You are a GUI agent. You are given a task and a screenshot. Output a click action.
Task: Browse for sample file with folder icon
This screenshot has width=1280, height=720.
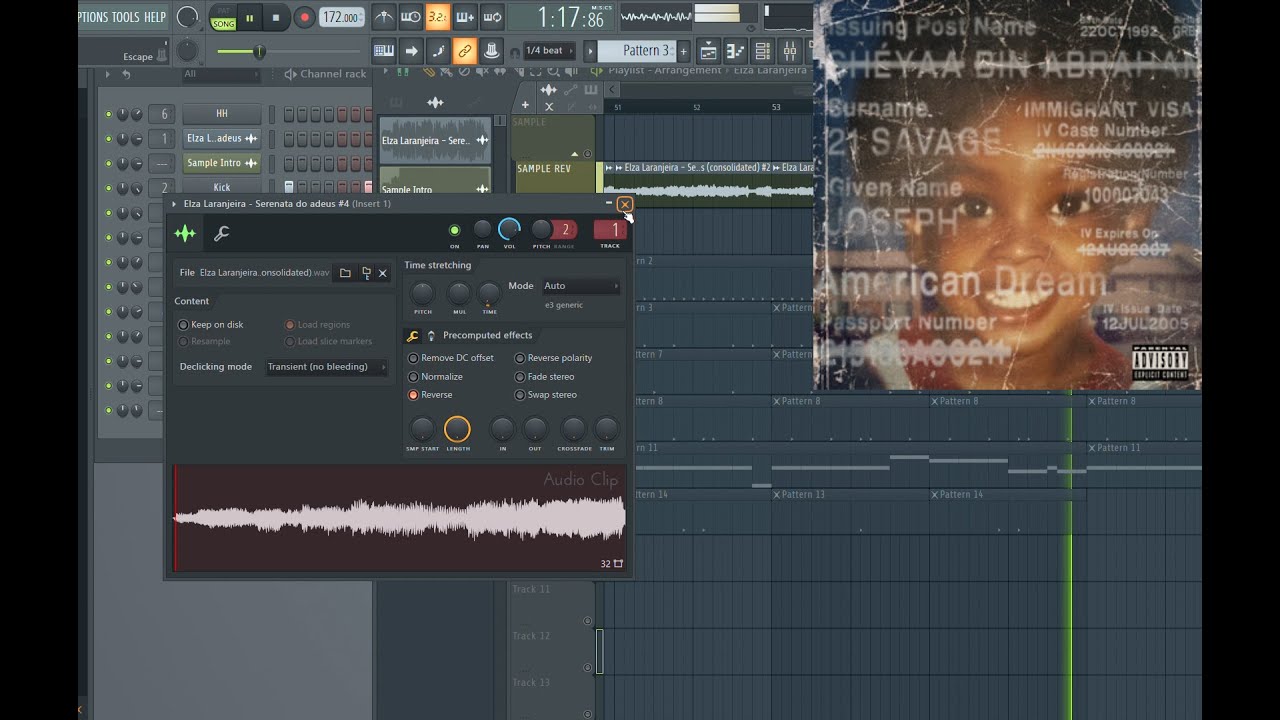(x=345, y=273)
